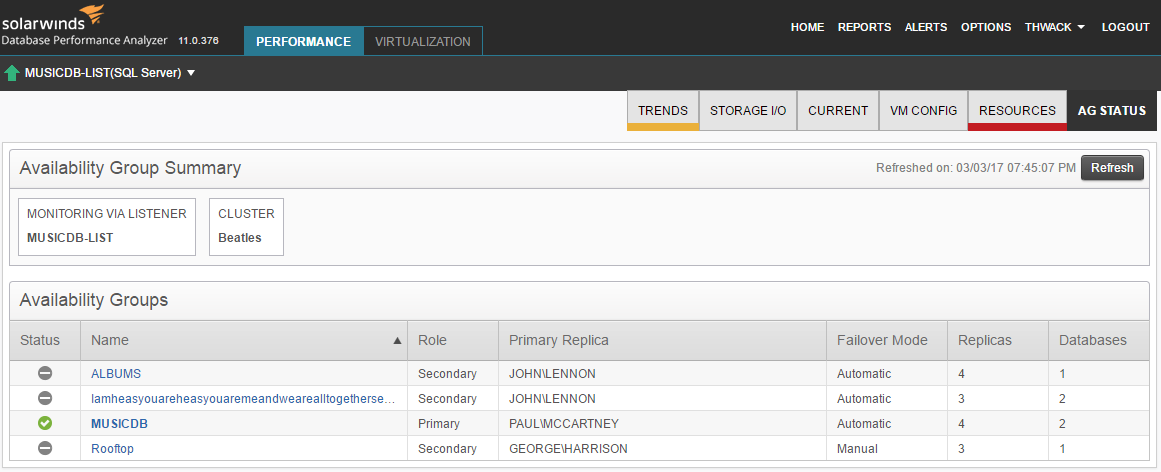
Task: Open the CURRENT tab
Action: point(837,110)
